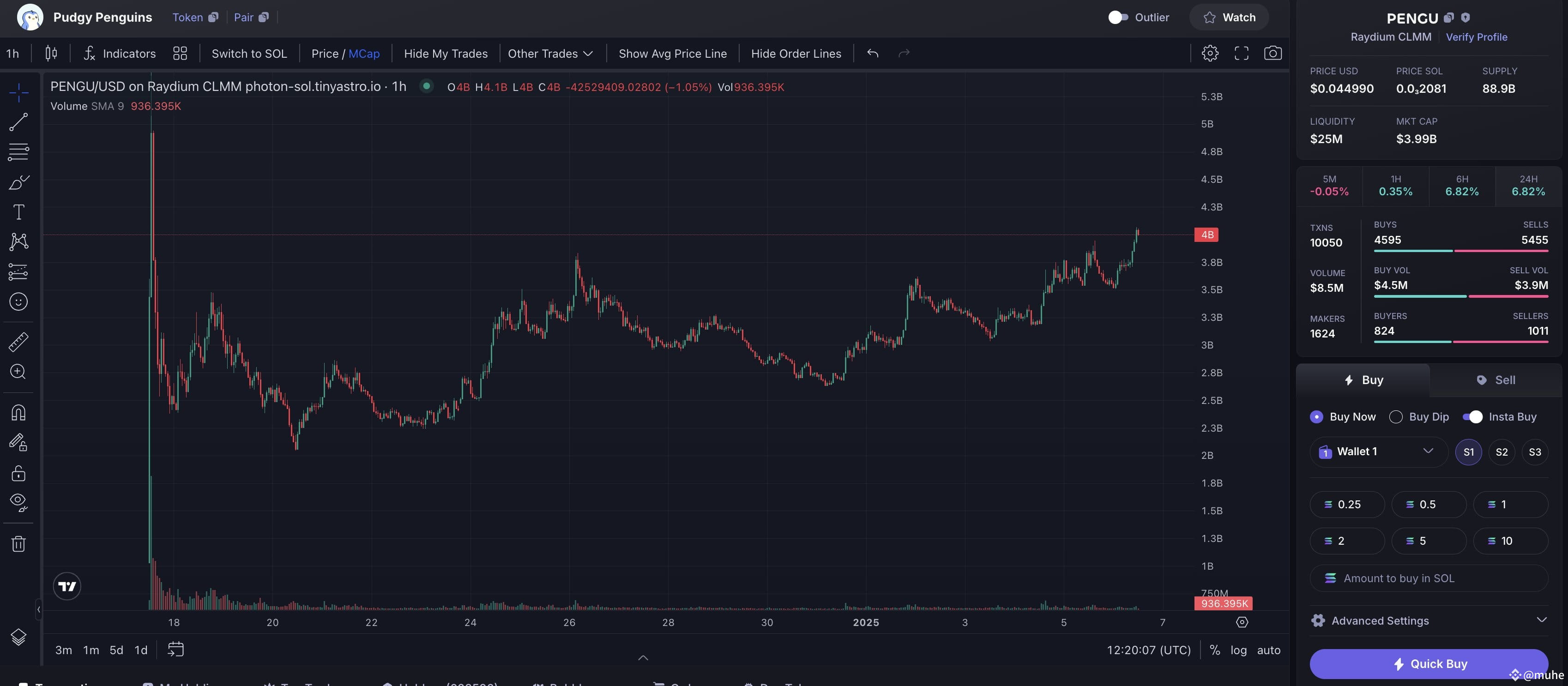The width and height of the screenshot is (1568, 686).
Task: Toggle the Outlier switch
Action: (x=1117, y=18)
